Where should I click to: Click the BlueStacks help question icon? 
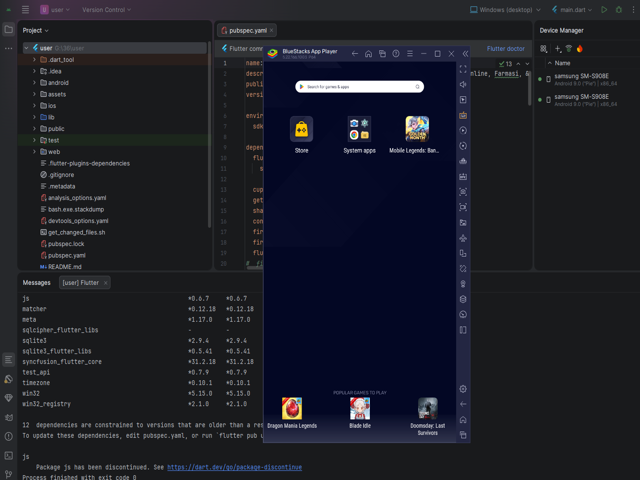point(396,54)
